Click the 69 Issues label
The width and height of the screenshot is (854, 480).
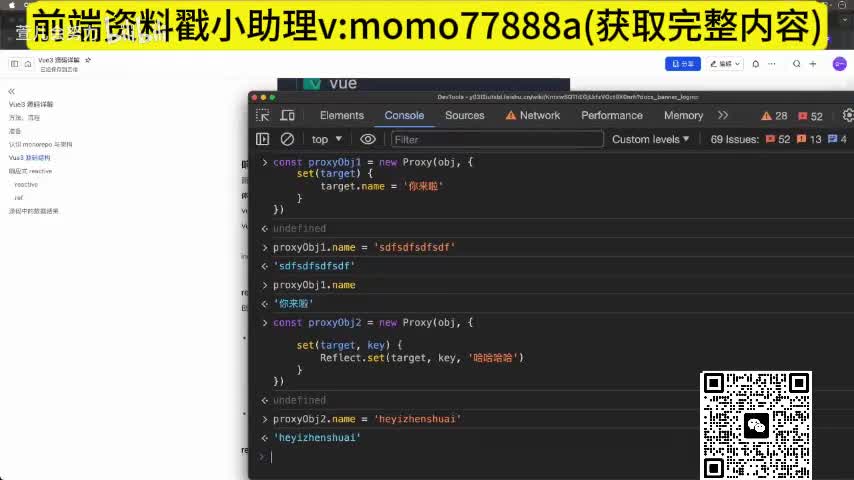[x=734, y=139]
